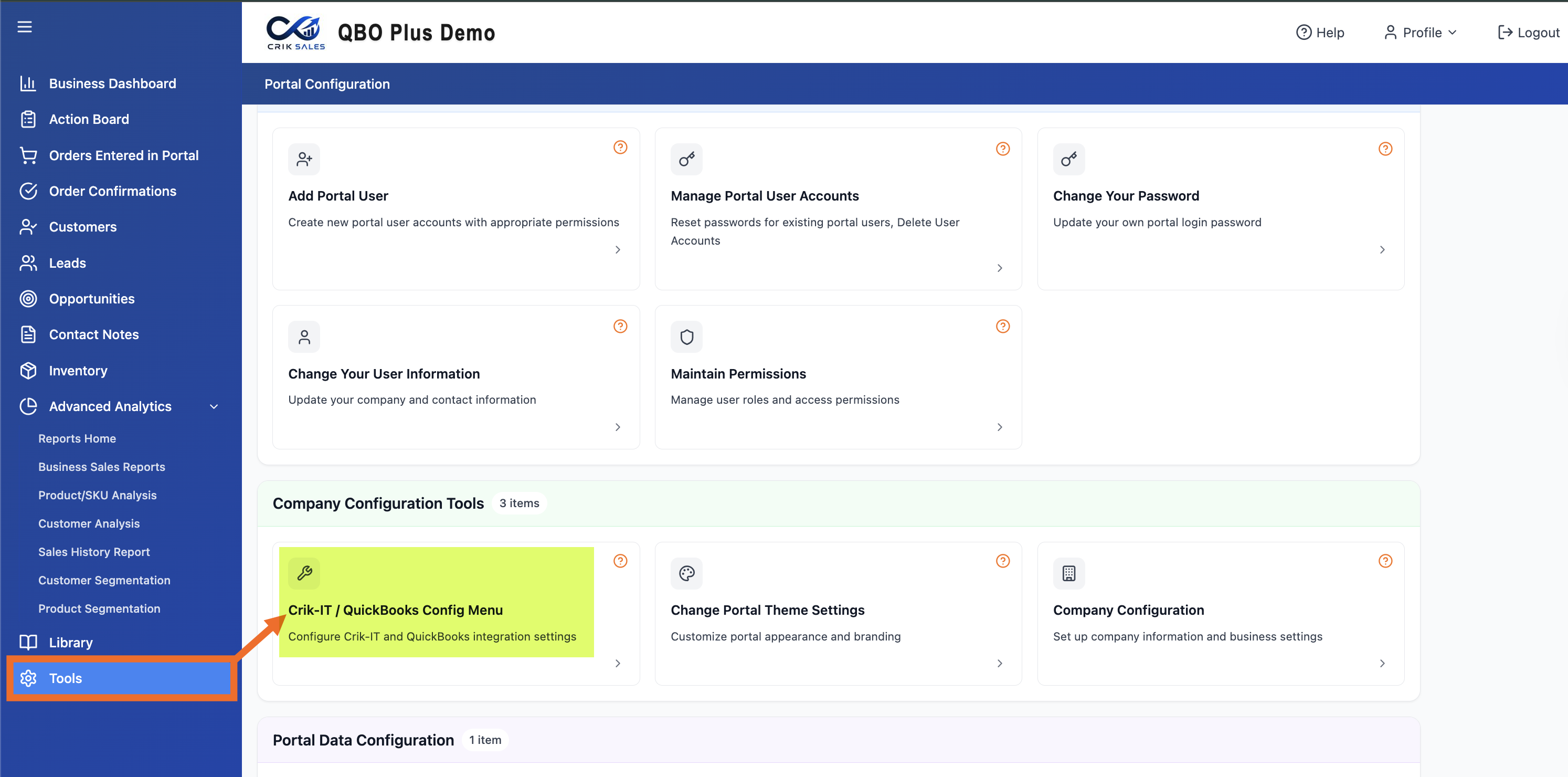Open the Customers page
1568x777 pixels.
(x=83, y=227)
